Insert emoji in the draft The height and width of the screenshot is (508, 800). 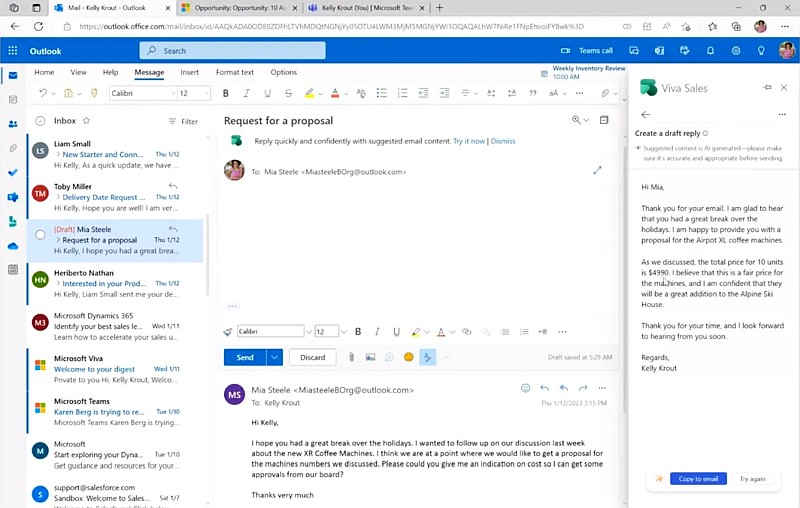click(x=409, y=357)
